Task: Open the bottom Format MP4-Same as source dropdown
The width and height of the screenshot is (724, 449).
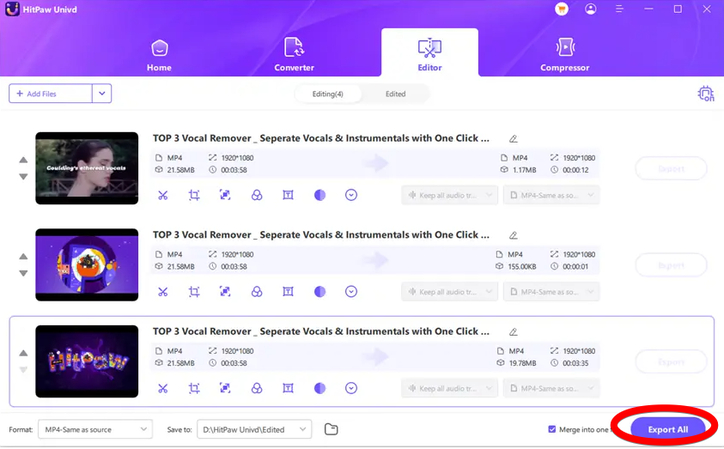Action: point(95,429)
